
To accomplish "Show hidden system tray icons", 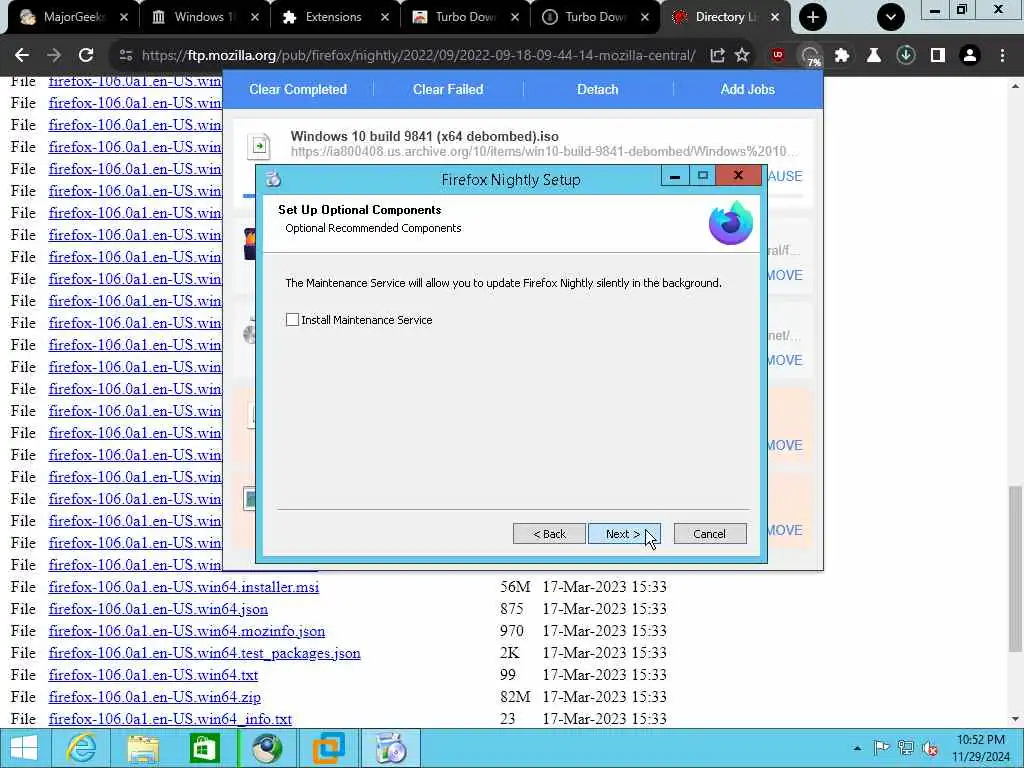I will 857,748.
